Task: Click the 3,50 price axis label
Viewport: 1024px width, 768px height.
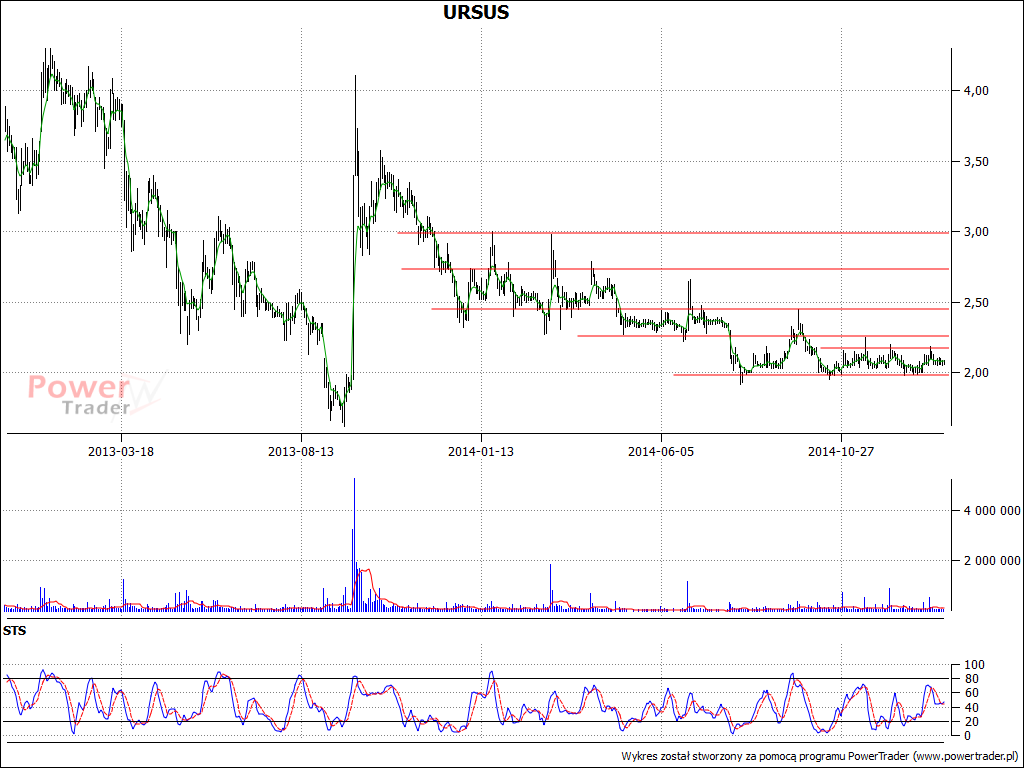Action: point(976,161)
